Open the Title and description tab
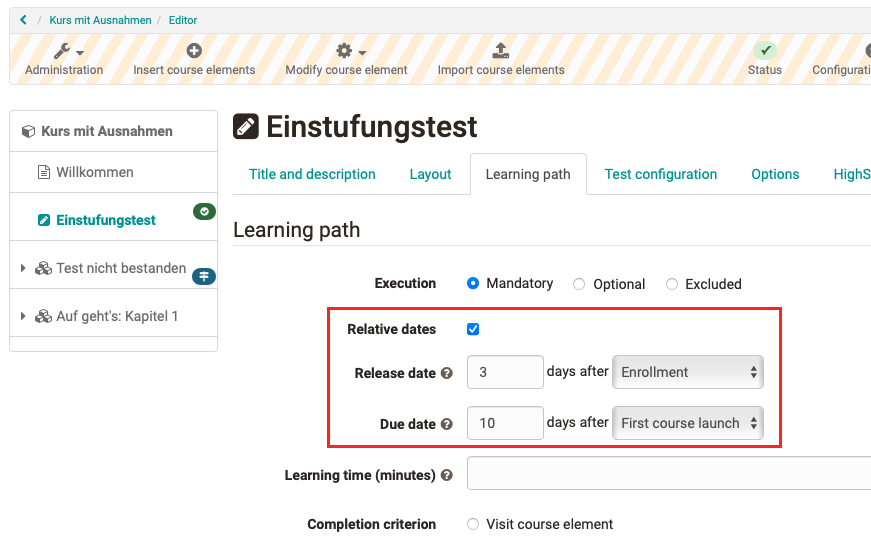 pyautogui.click(x=312, y=174)
